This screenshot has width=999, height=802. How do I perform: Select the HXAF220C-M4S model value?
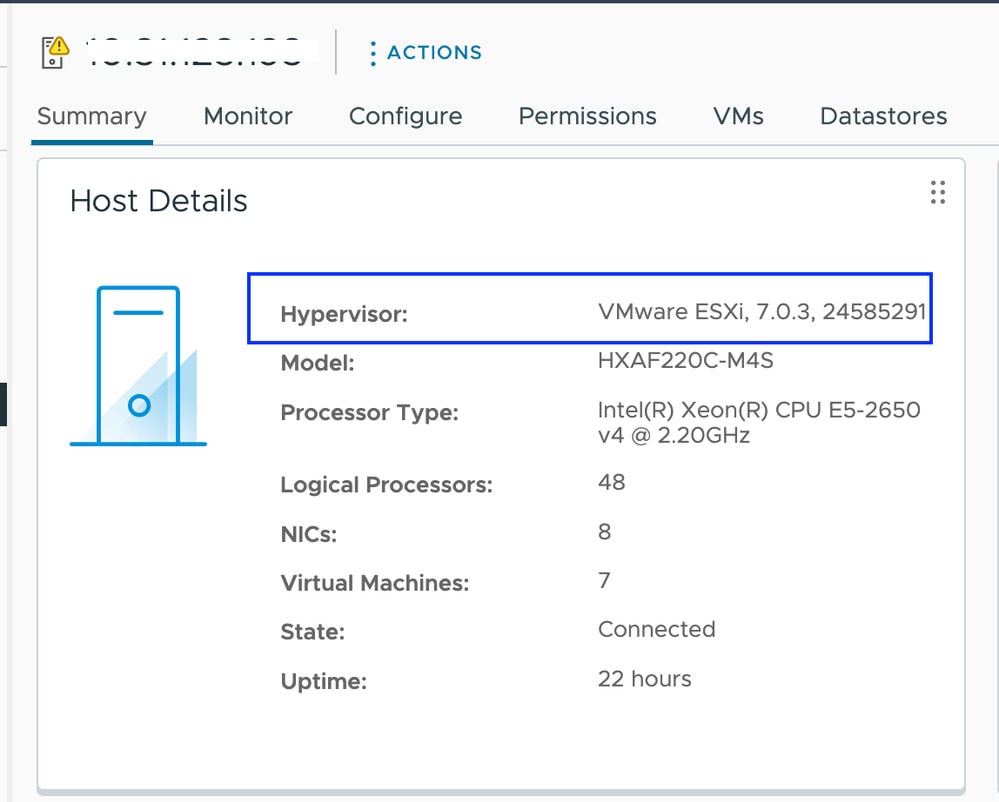(x=686, y=361)
